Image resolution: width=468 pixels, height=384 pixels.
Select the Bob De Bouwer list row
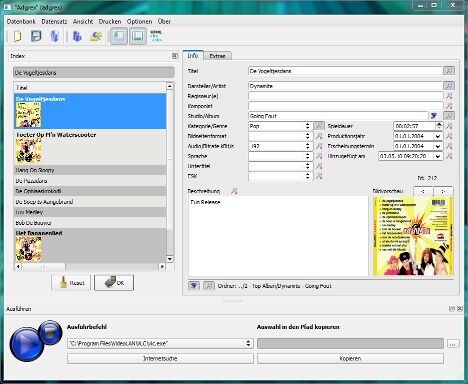coord(90,223)
